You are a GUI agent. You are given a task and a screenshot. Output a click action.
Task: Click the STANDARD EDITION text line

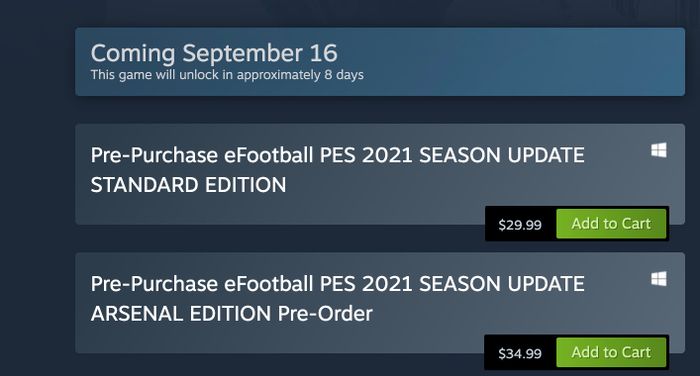coord(188,185)
